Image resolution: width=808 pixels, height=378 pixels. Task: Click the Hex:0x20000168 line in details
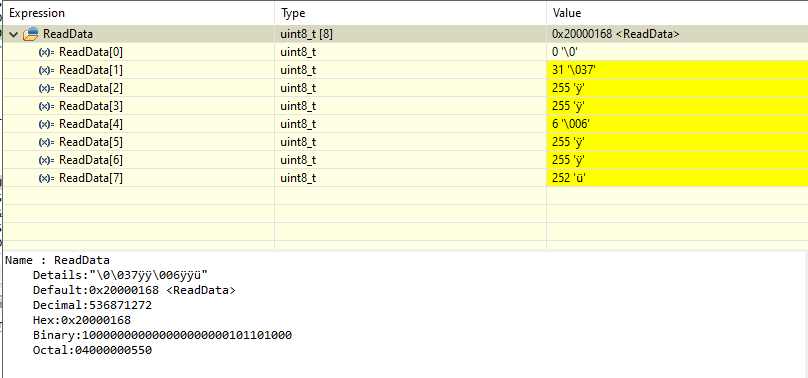point(96,320)
